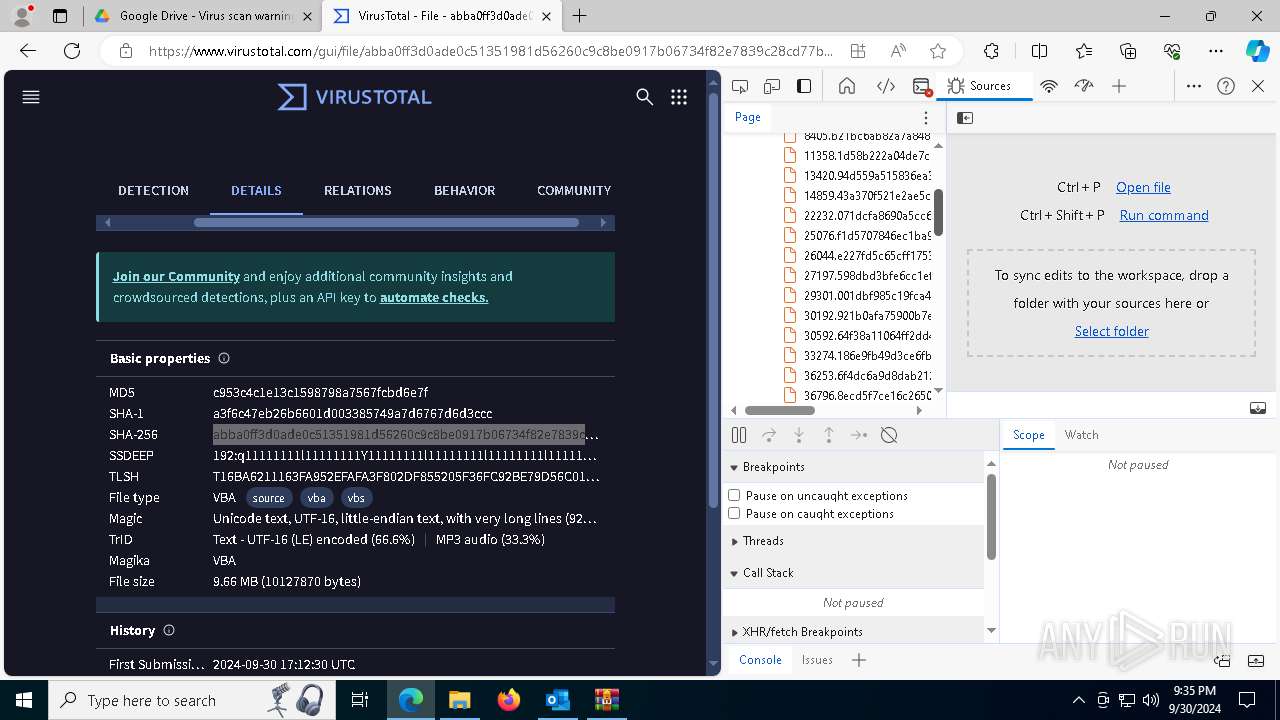This screenshot has width=1280, height=720.
Task: Deactivate breakpoints in the debugger toolbar
Action: (889, 435)
